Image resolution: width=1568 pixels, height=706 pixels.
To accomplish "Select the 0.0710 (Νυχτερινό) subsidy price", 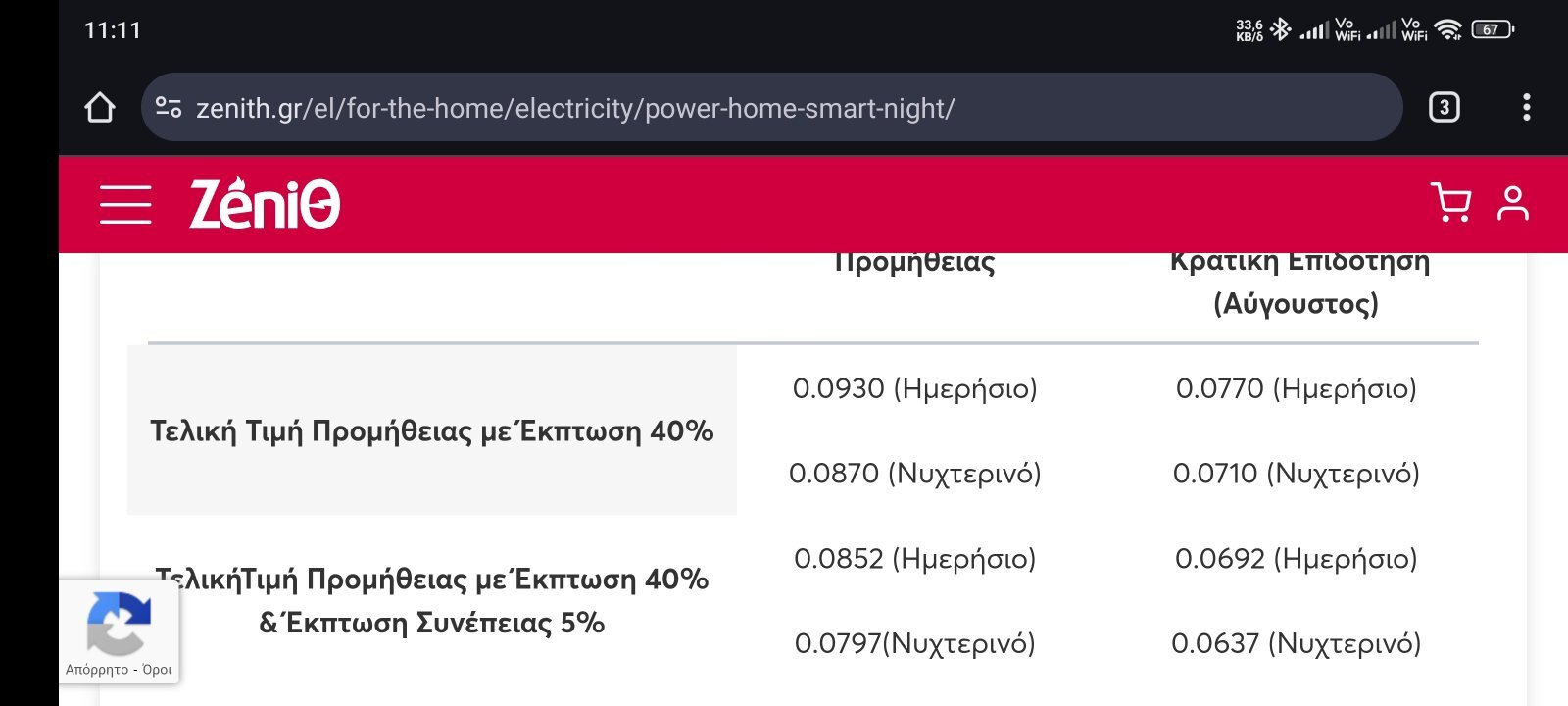I will pos(1296,474).
